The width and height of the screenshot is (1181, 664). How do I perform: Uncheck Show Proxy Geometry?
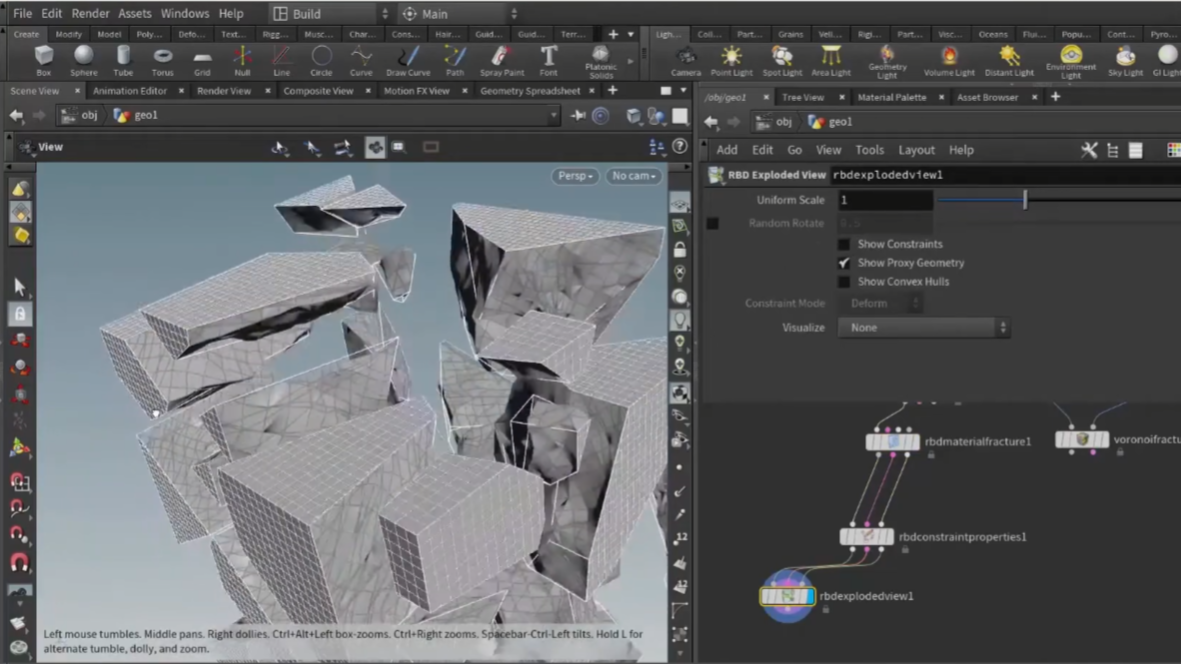[844, 263]
